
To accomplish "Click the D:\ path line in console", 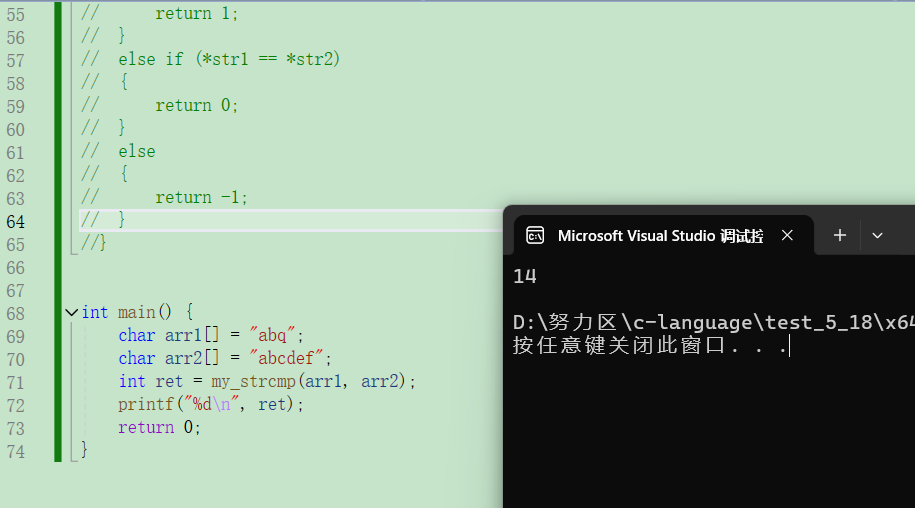I will (x=714, y=323).
